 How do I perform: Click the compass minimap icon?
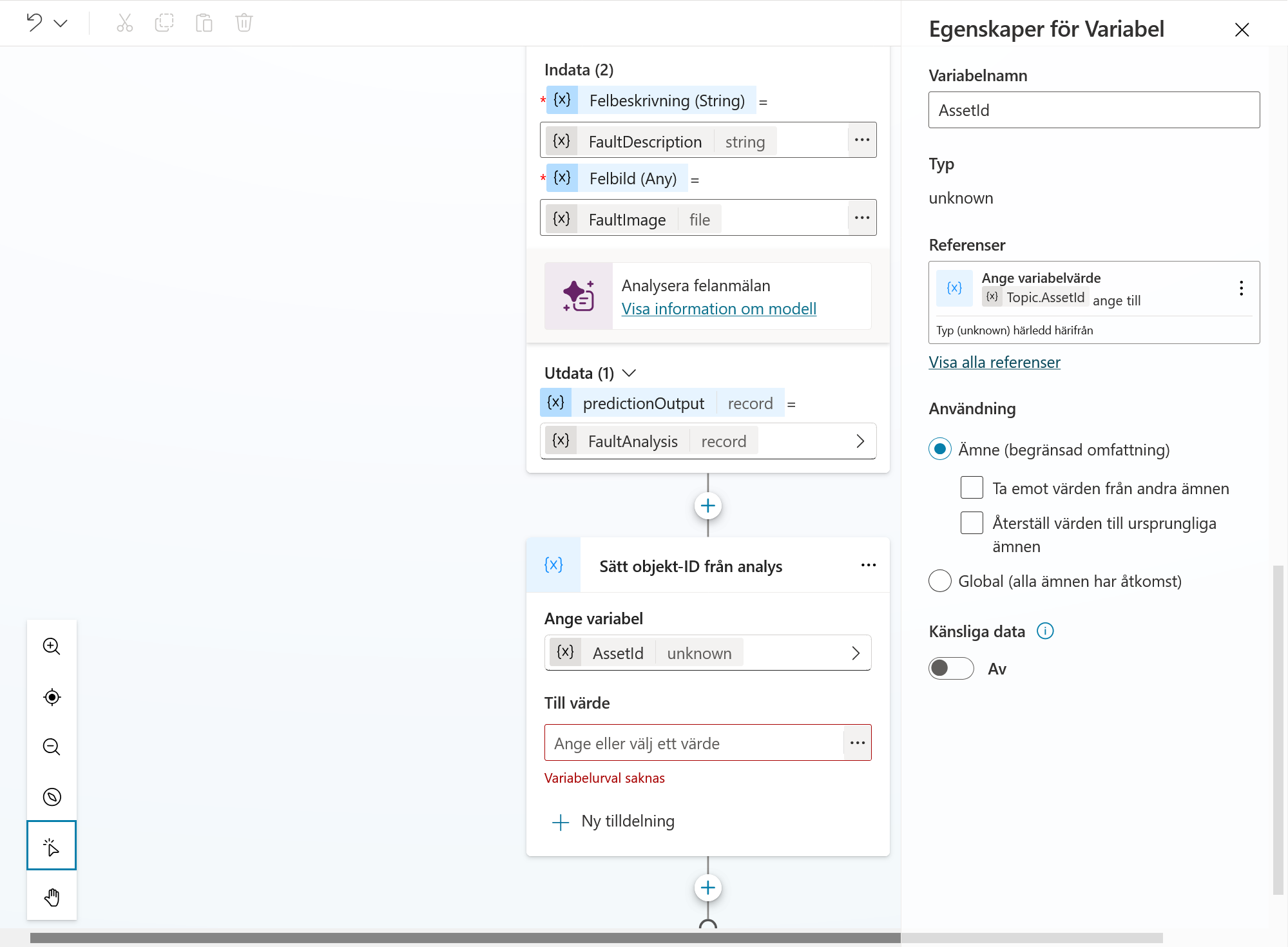(x=52, y=797)
